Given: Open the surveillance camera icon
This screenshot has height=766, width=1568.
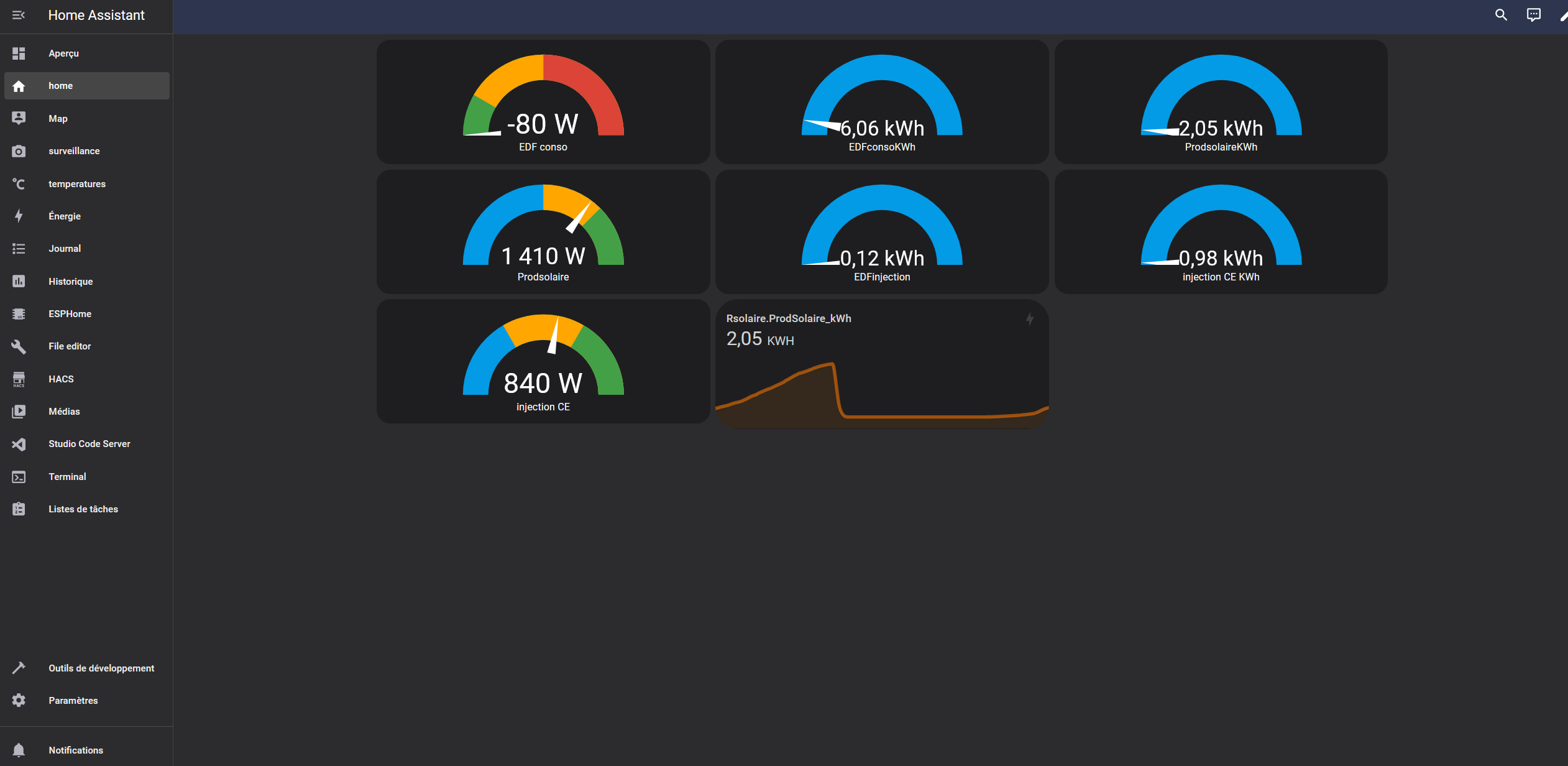Looking at the screenshot, I should coord(19,151).
